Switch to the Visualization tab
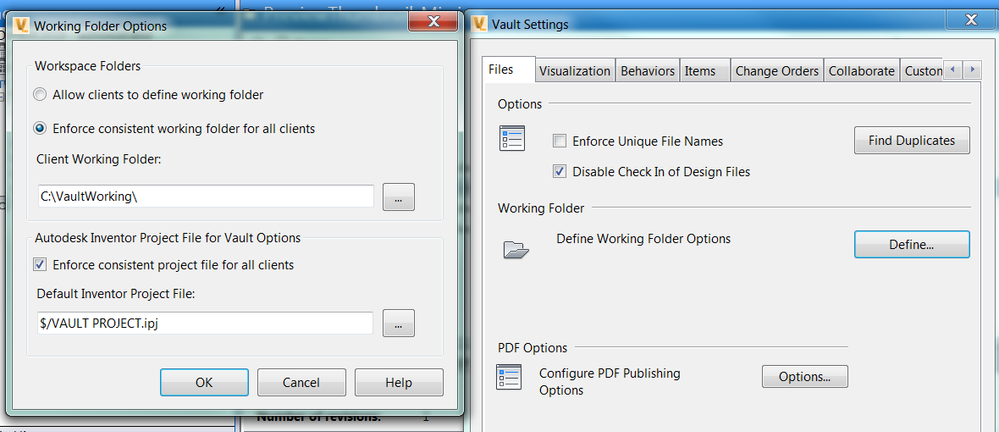The width and height of the screenshot is (999, 432). coord(574,71)
